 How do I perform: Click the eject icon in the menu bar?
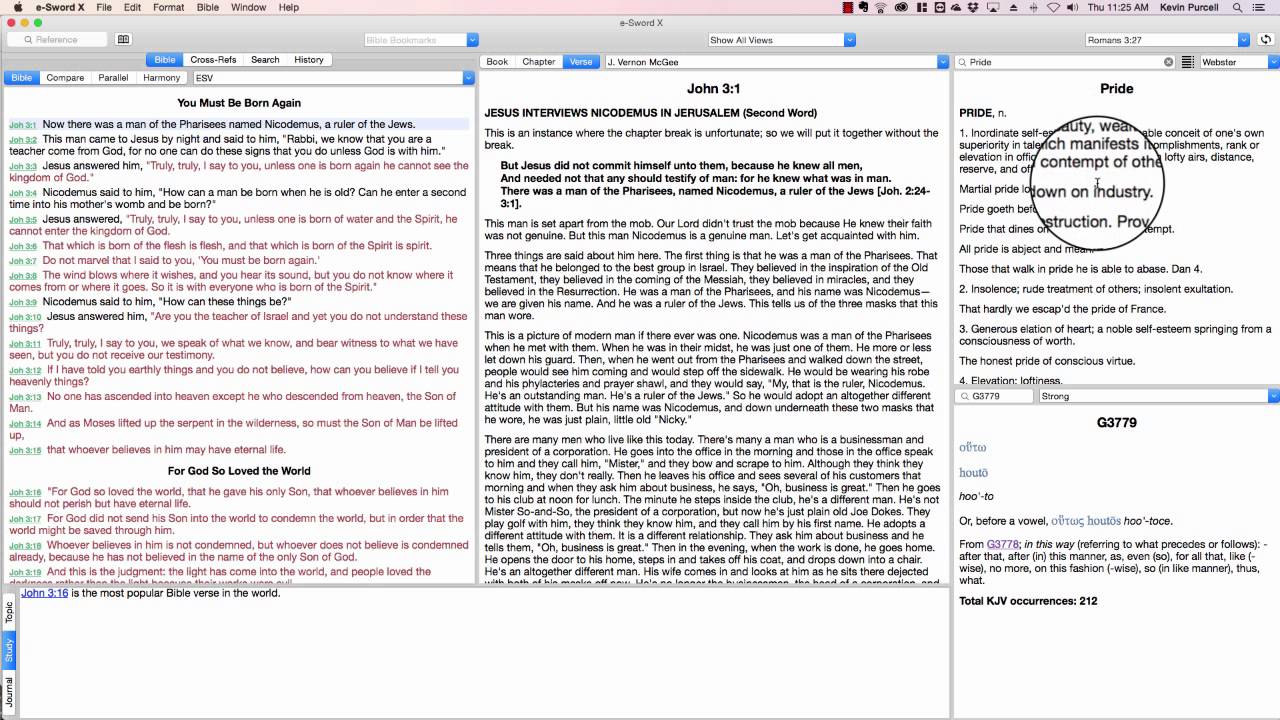point(1013,7)
